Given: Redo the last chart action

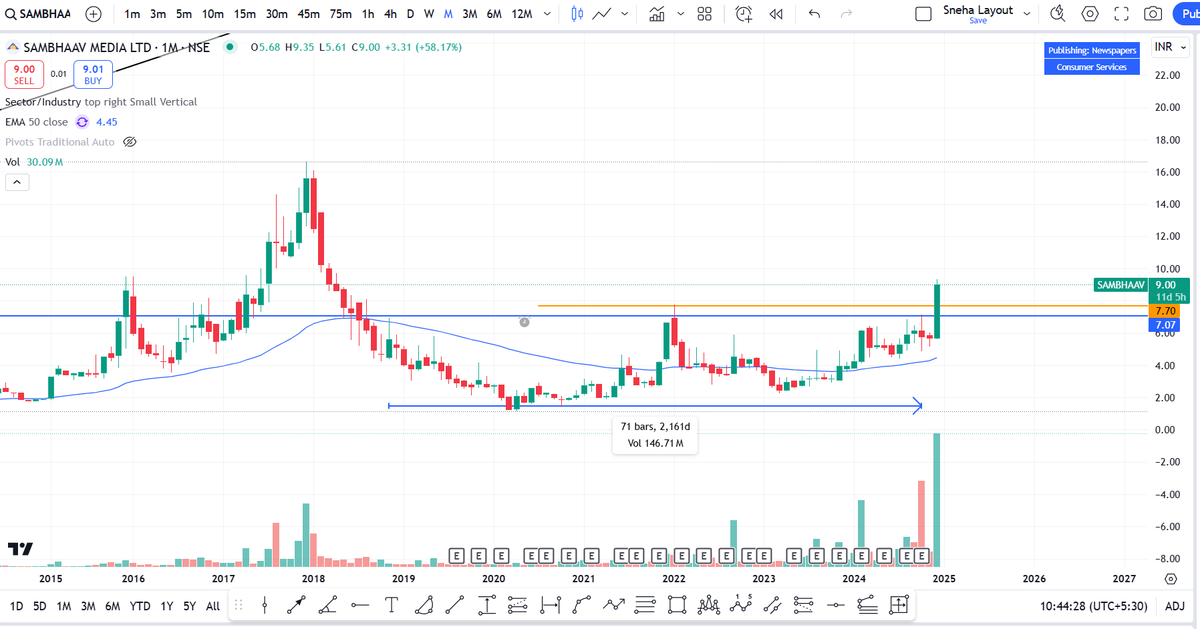Looking at the screenshot, I should 847,14.
